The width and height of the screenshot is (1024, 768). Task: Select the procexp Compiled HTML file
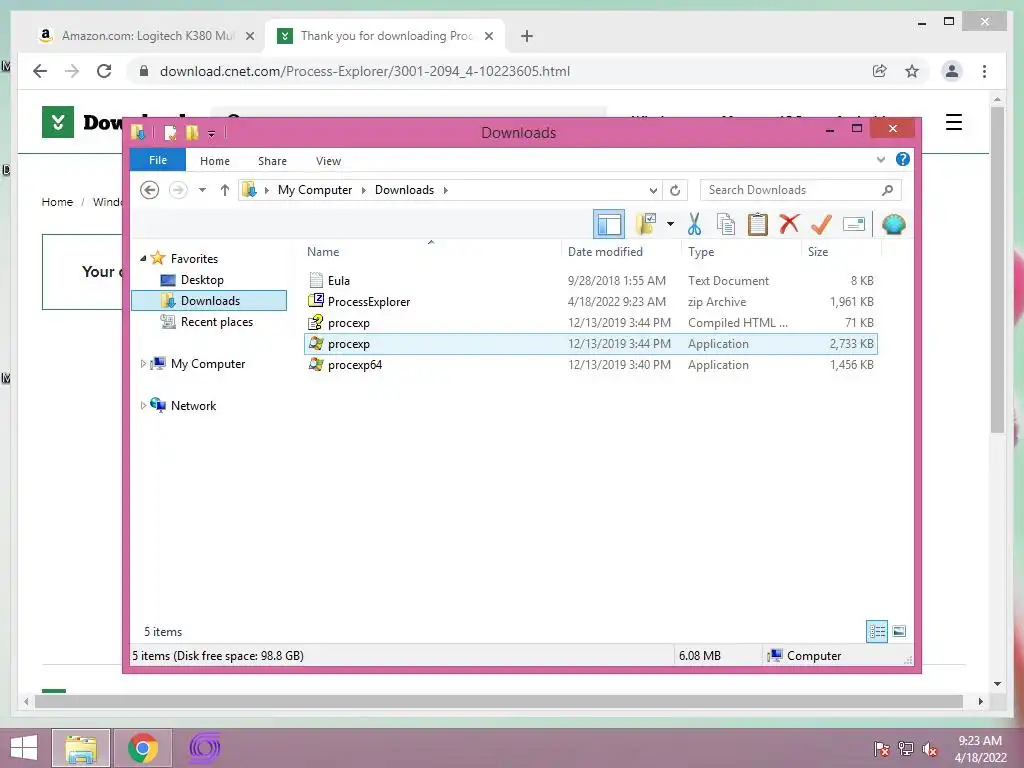(590, 323)
